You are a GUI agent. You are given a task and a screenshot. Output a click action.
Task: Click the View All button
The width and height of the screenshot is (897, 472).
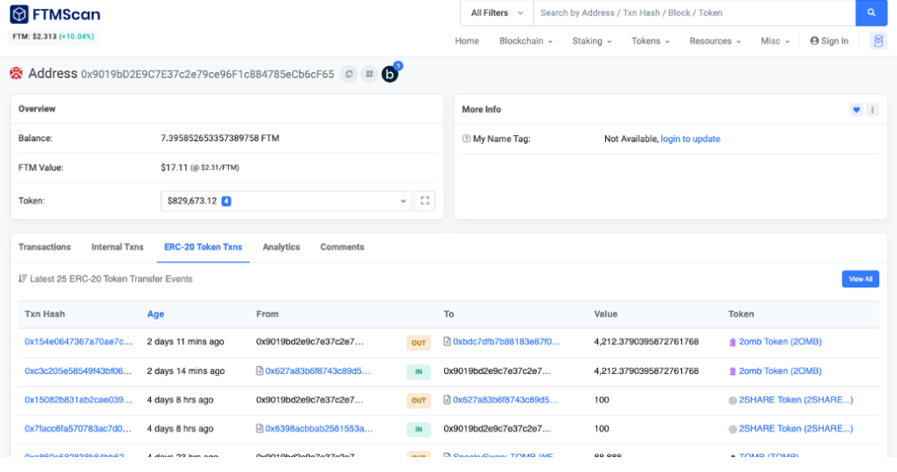click(860, 279)
